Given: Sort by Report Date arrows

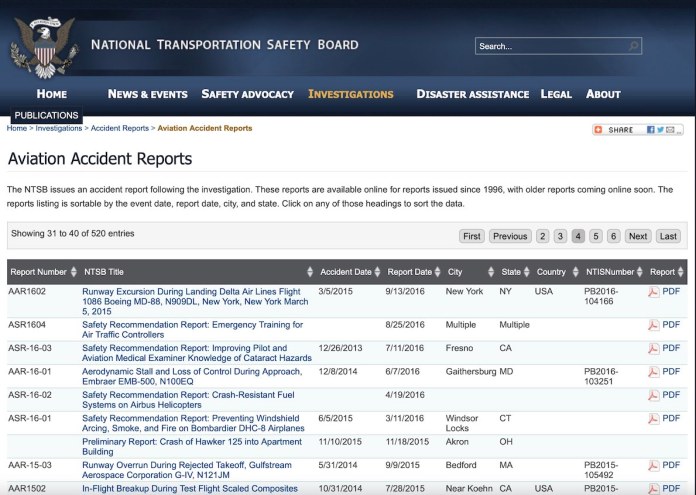Looking at the screenshot, I should click(437, 272).
